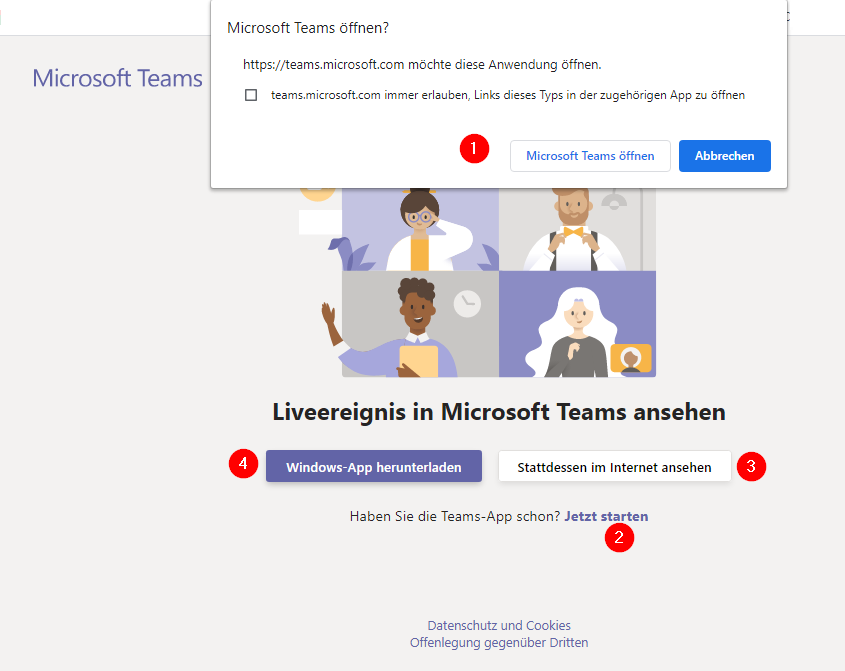
Task: Select the woman with glasses tile
Action: pos(420,229)
